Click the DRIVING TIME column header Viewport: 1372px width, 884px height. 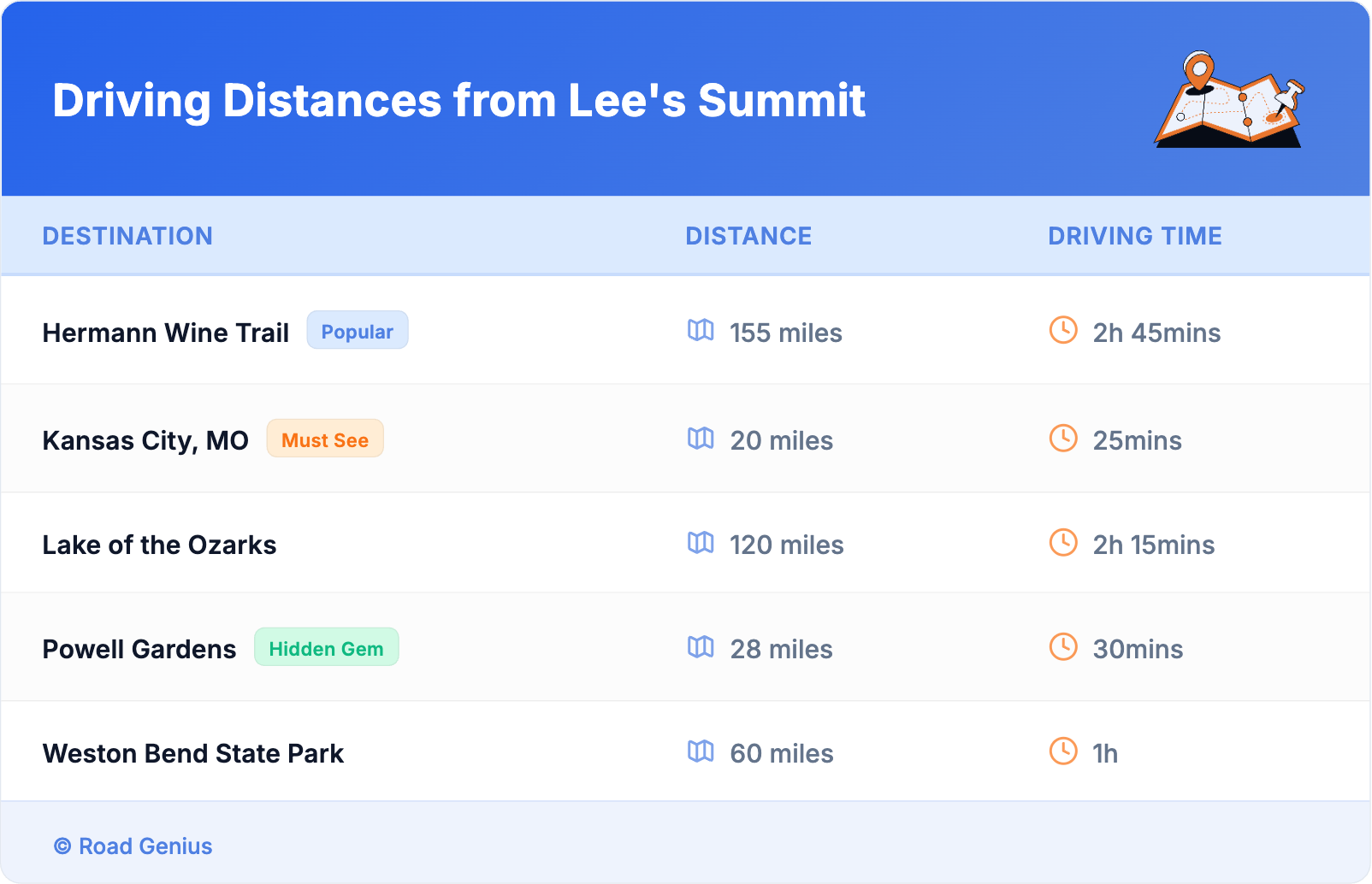click(x=1134, y=236)
